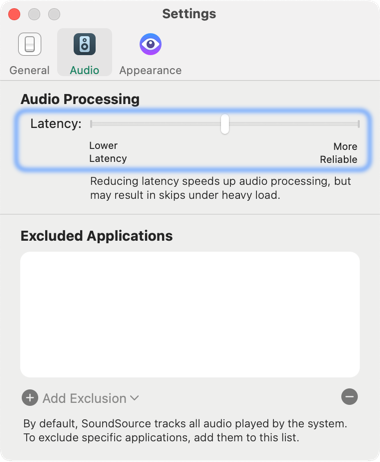Switch to the Appearance tab label
Screen dimensions: 380x462
[x=150, y=70]
